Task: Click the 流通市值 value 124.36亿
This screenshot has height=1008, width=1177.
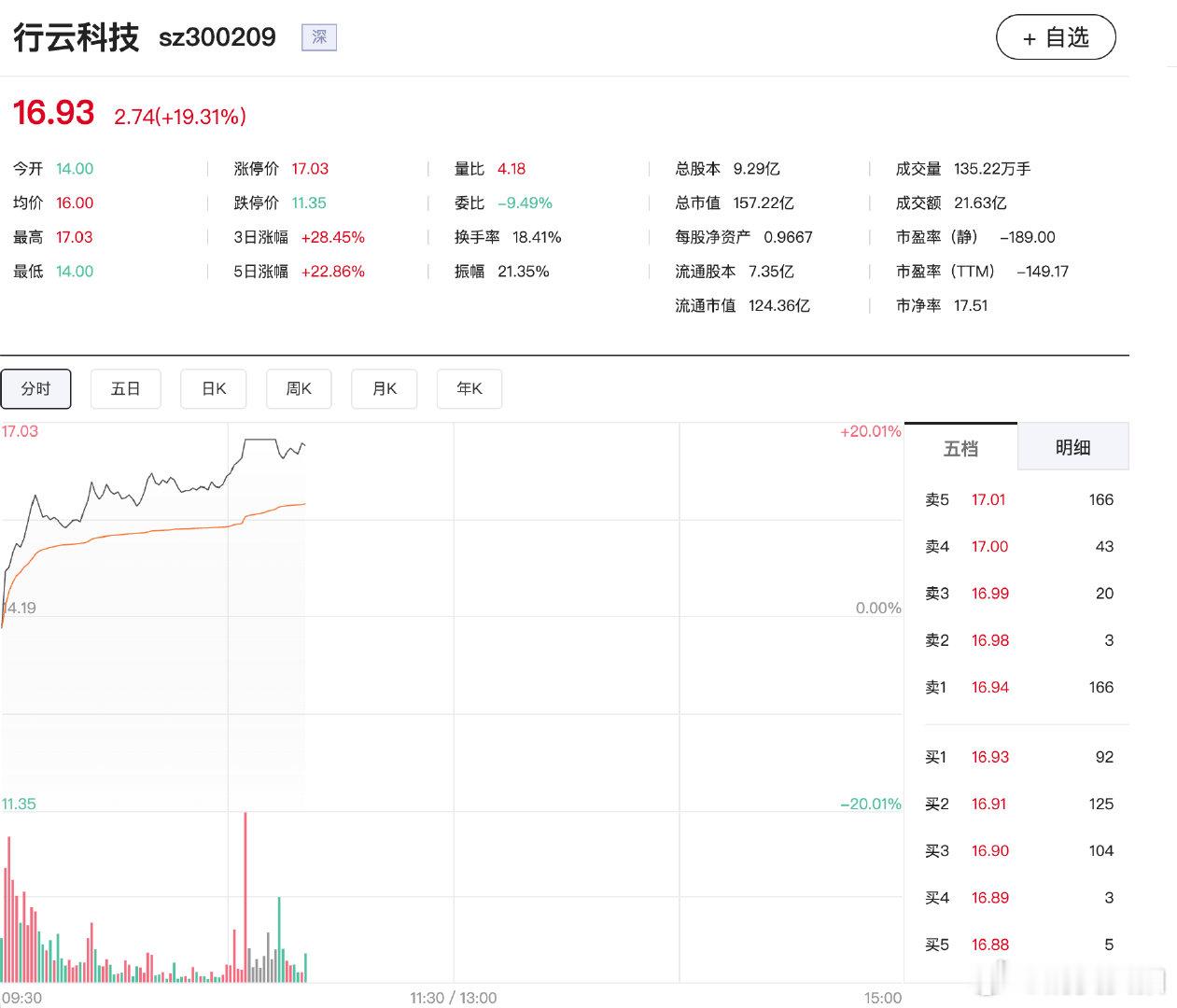Action: (x=779, y=305)
